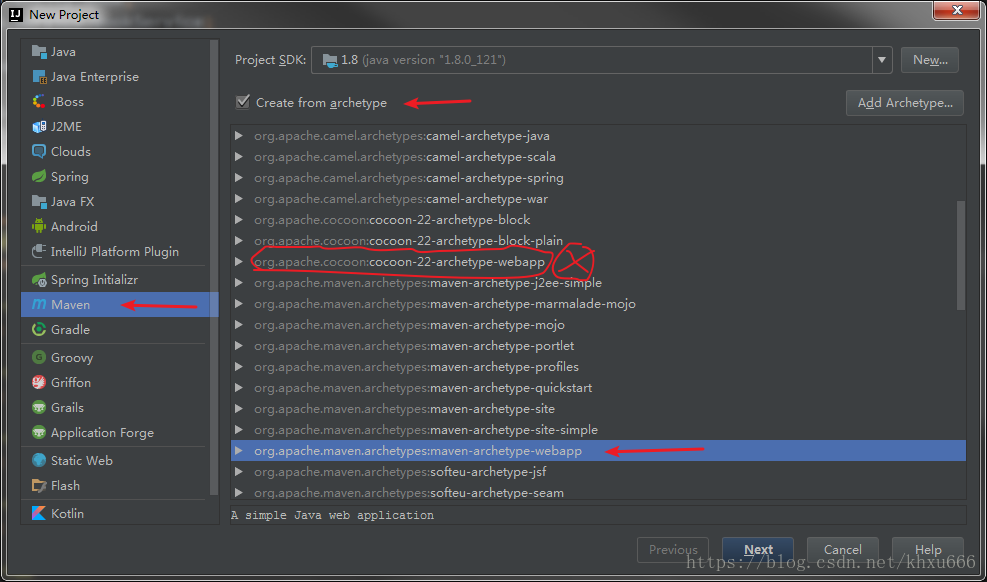Expand camel-archetype-scala node
The width and height of the screenshot is (987, 582).
pos(239,157)
